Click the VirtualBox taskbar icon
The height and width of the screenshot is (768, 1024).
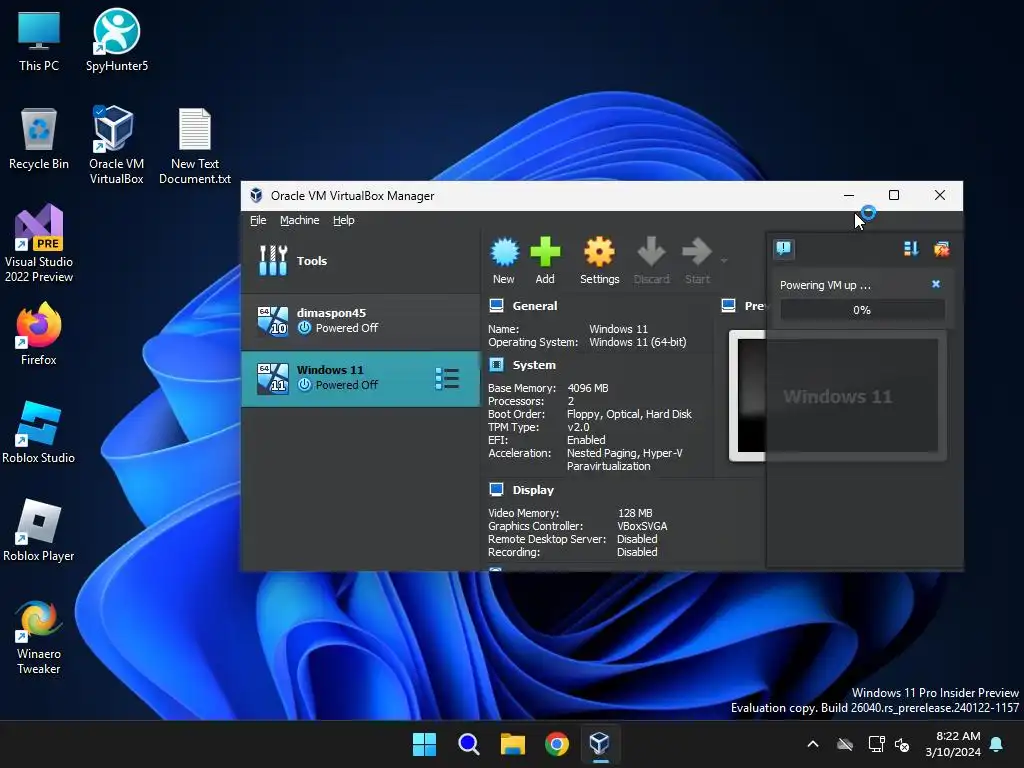[600, 744]
